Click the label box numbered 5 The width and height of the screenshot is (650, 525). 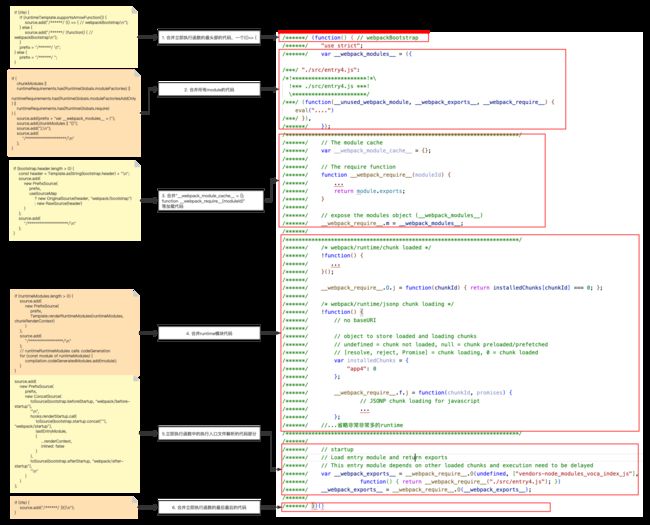pyautogui.click(x=209, y=434)
